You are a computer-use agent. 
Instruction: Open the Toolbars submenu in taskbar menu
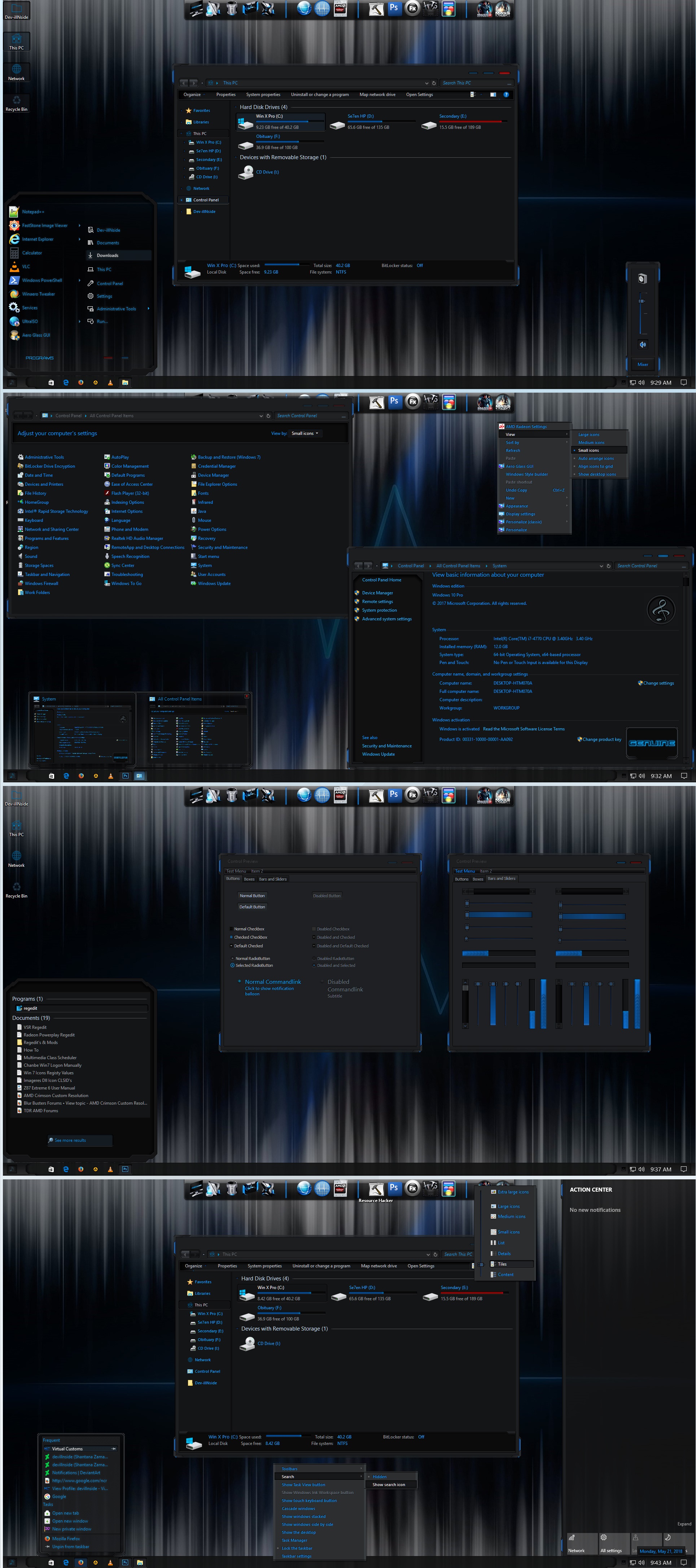pyautogui.click(x=319, y=1469)
